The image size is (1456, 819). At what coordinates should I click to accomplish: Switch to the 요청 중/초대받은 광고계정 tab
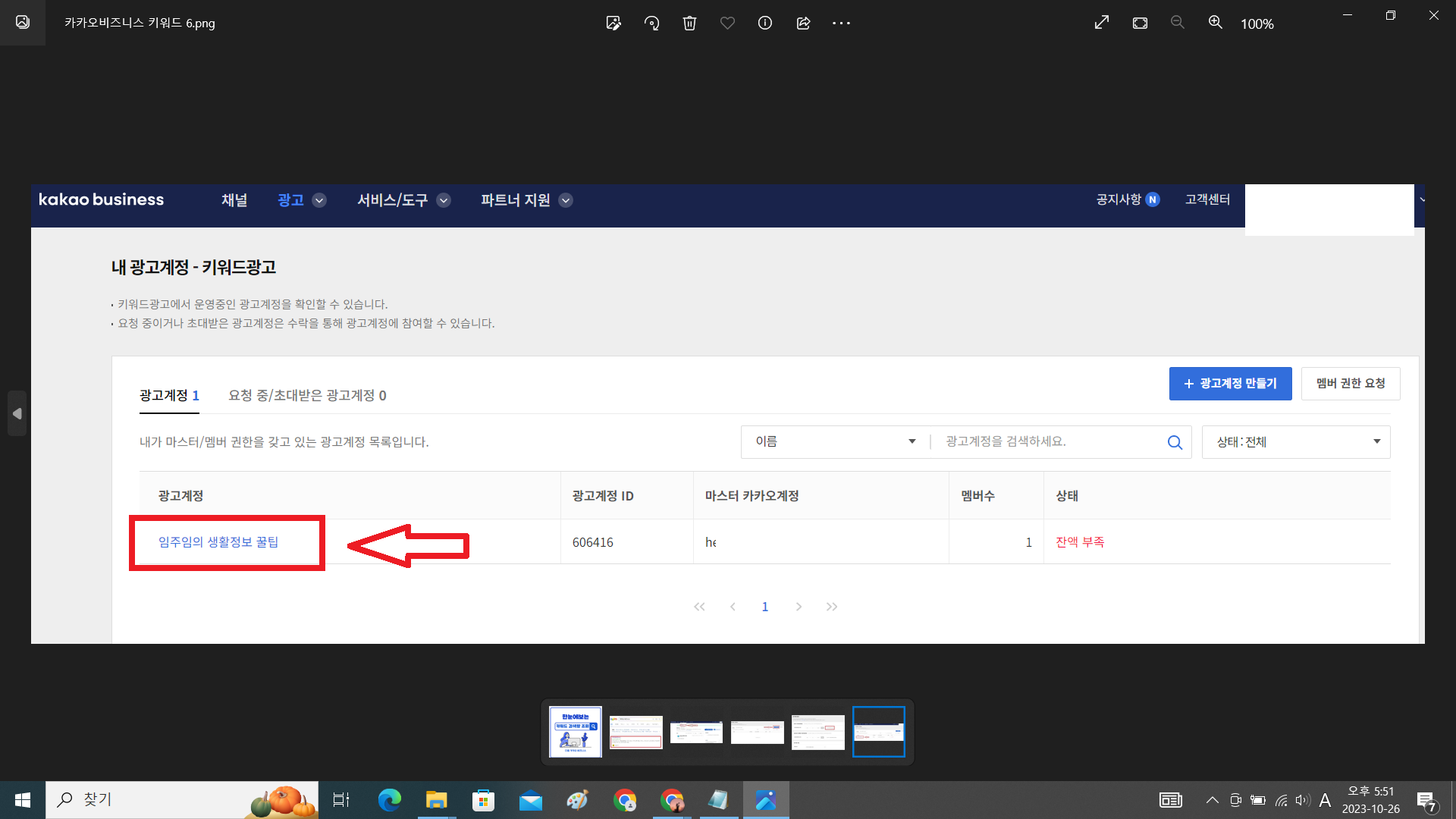tap(306, 395)
